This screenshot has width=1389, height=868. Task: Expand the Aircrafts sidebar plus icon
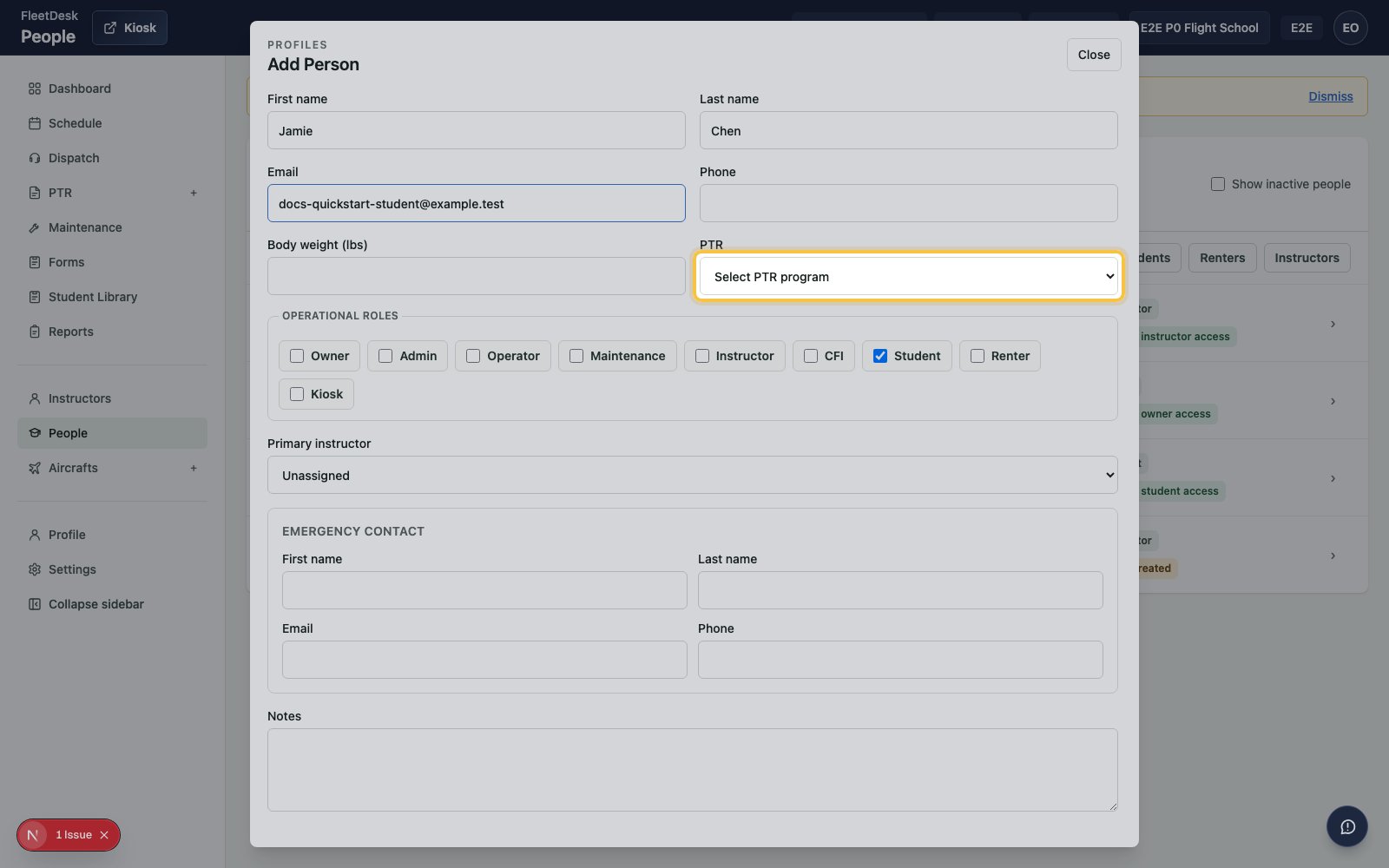[194, 468]
